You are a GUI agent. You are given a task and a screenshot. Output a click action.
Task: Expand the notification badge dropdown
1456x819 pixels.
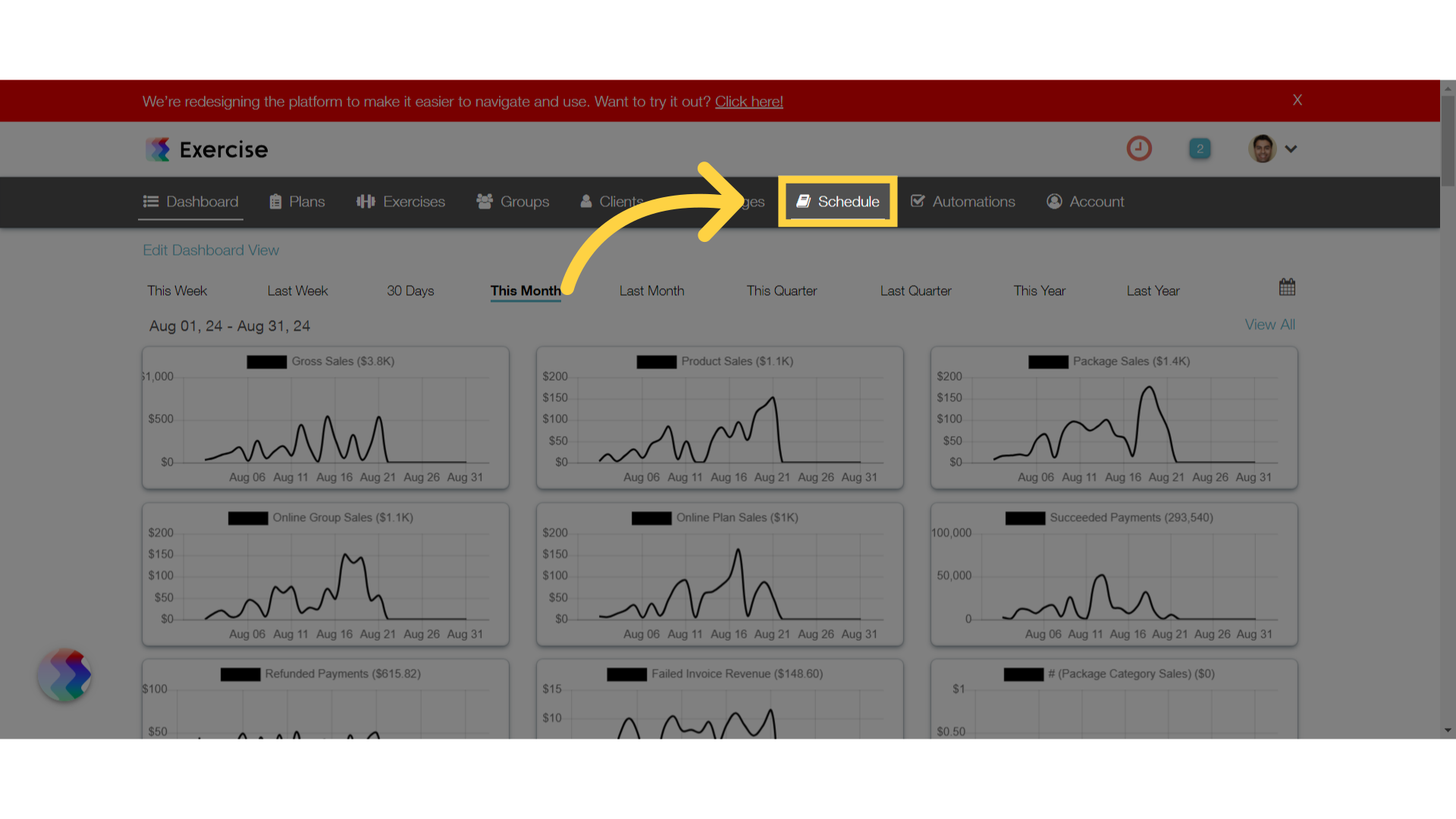(1199, 148)
